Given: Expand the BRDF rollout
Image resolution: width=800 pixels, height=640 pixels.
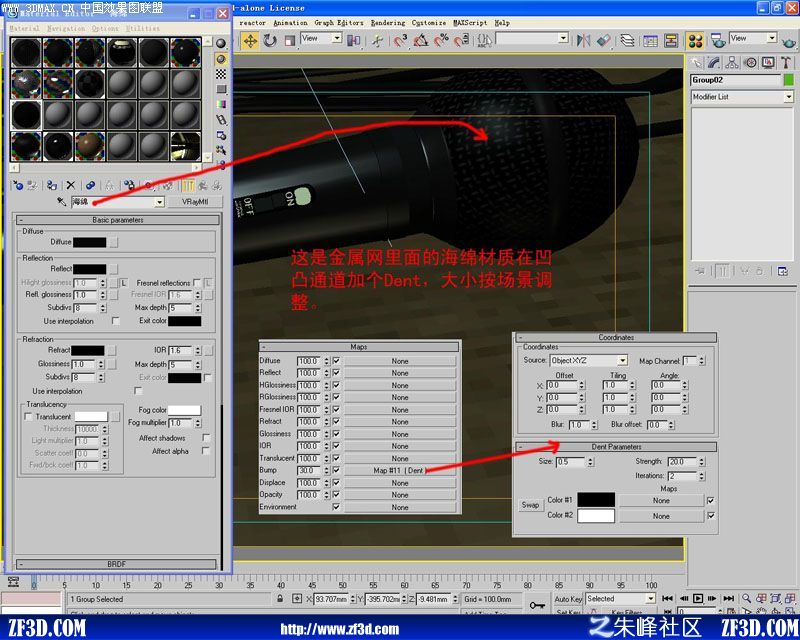Looking at the screenshot, I should coord(117,564).
